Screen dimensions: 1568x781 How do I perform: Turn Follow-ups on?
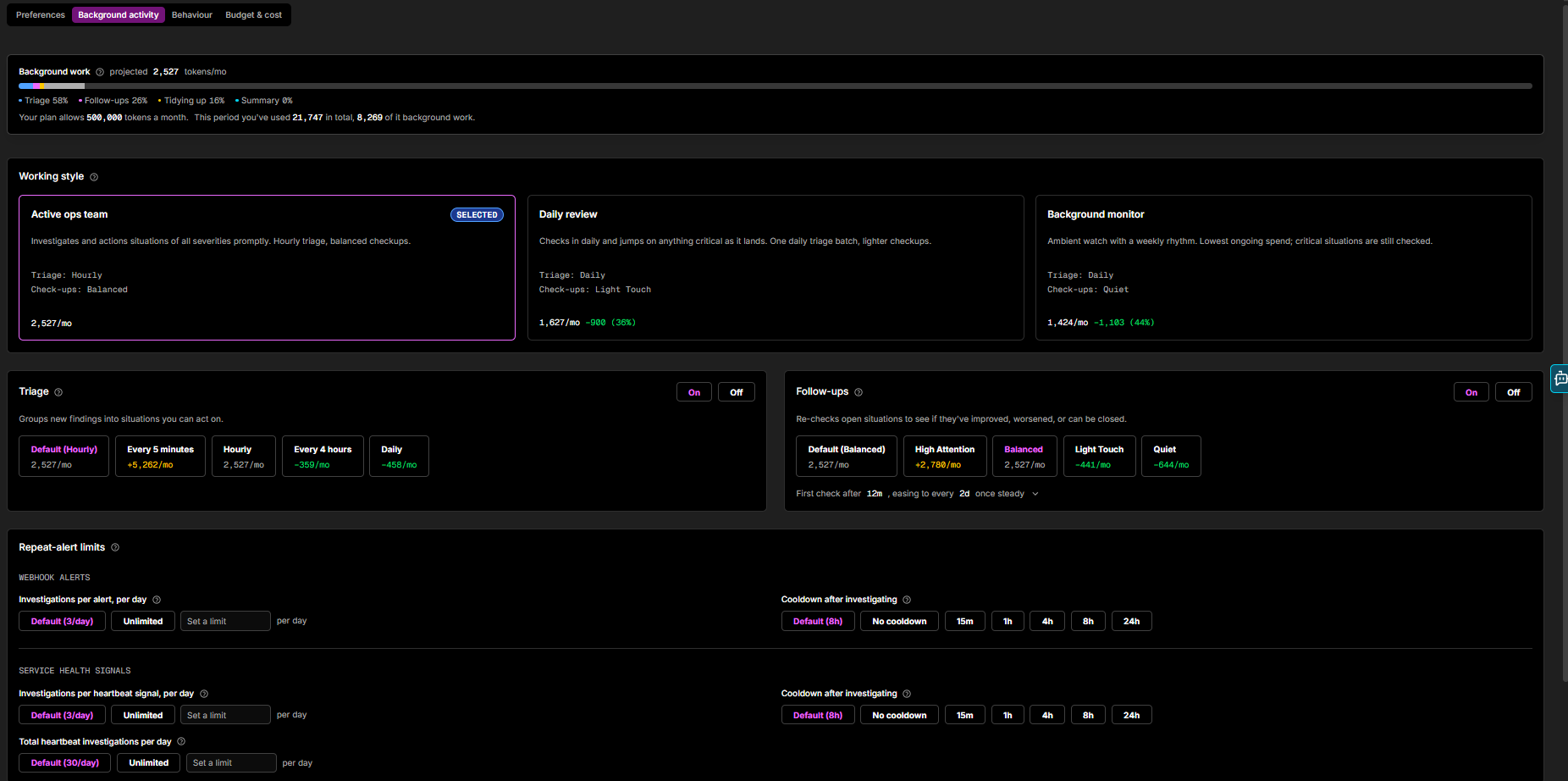pyautogui.click(x=1471, y=392)
